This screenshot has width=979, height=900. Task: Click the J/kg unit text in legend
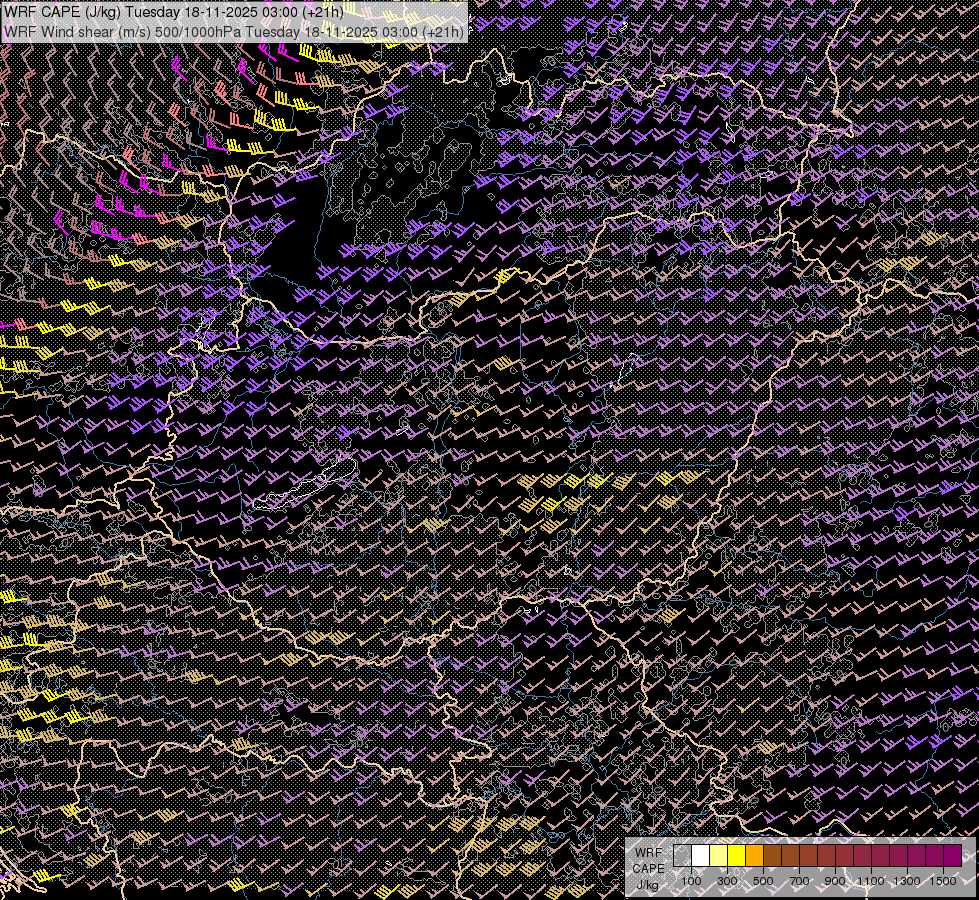pos(647,885)
